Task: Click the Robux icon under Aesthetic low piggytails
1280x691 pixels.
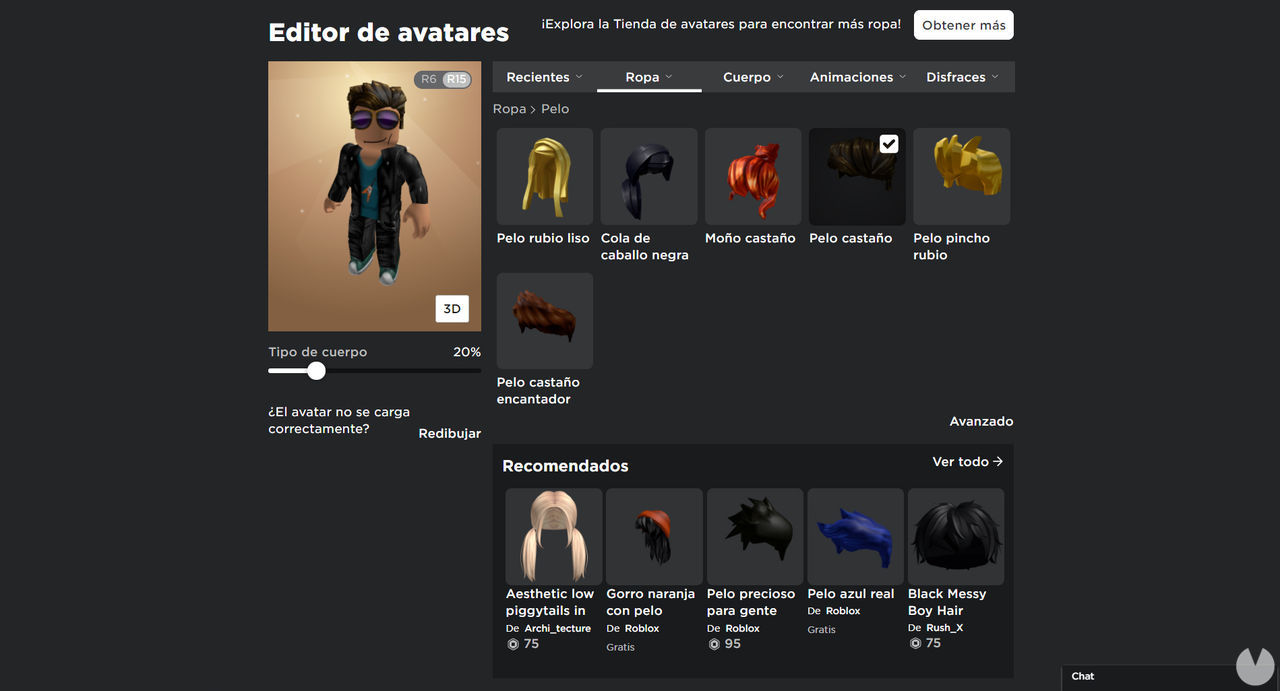Action: coord(513,644)
